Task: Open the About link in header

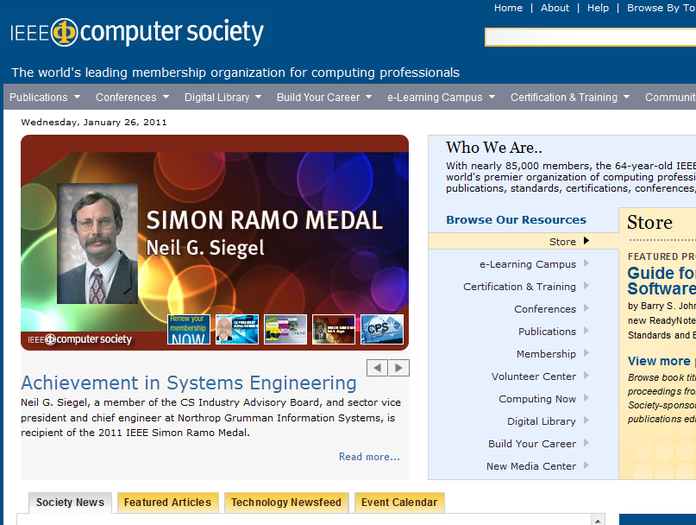Action: coord(555,8)
